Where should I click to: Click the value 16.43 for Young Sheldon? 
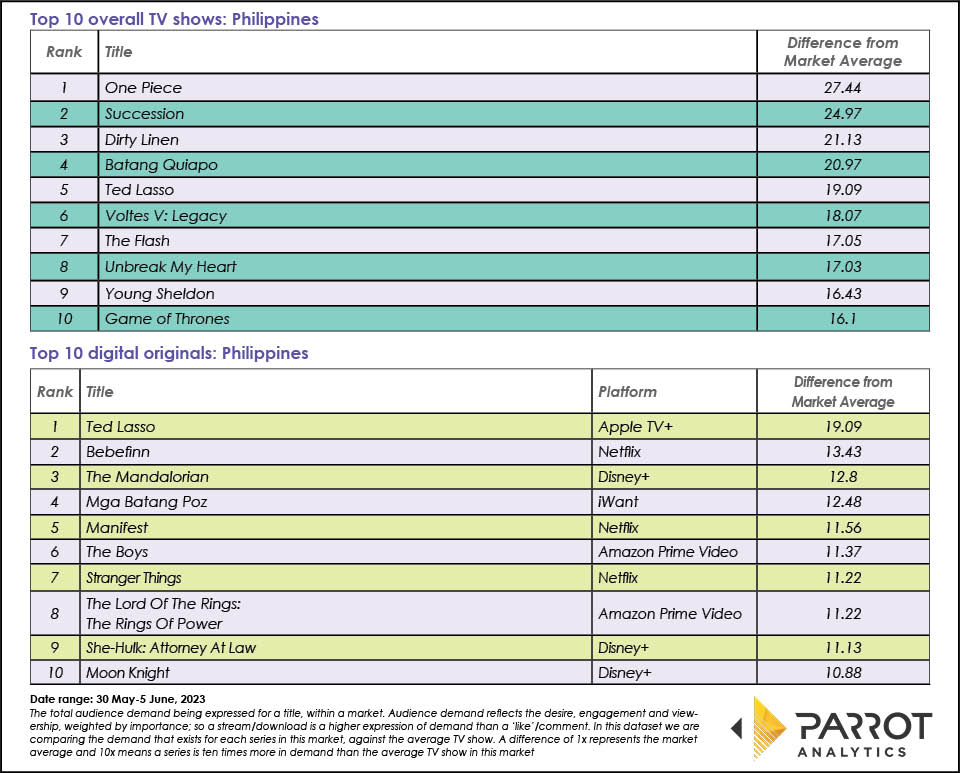[x=842, y=294]
